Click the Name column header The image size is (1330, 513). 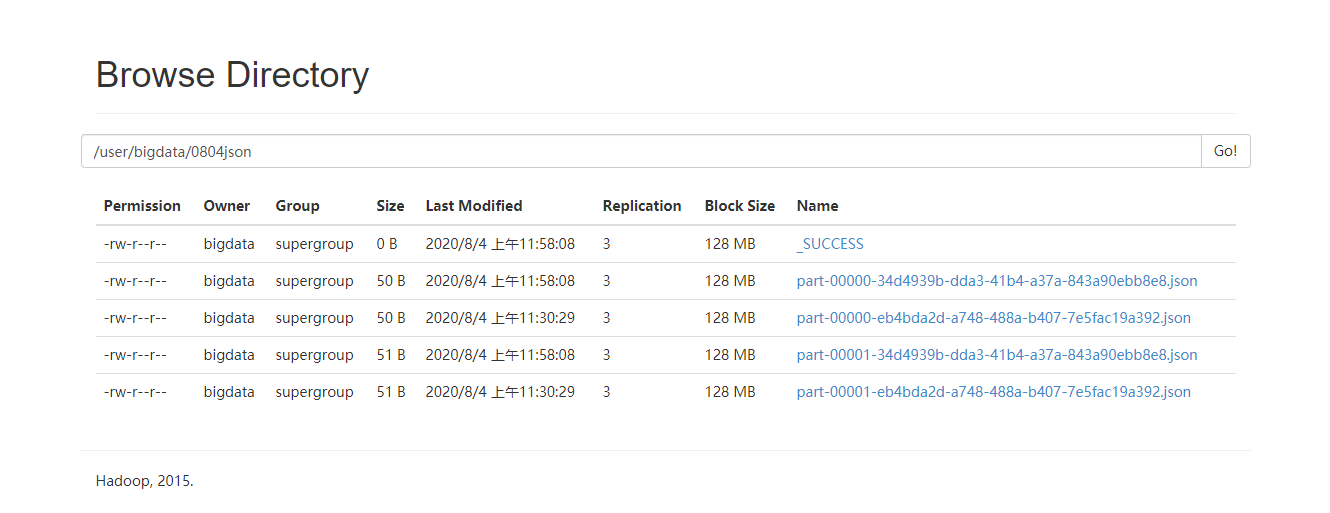818,206
